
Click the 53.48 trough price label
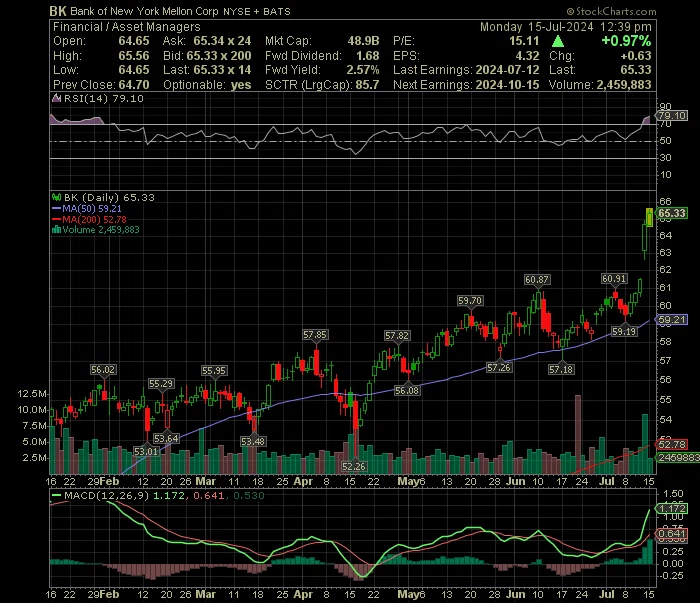(253, 442)
